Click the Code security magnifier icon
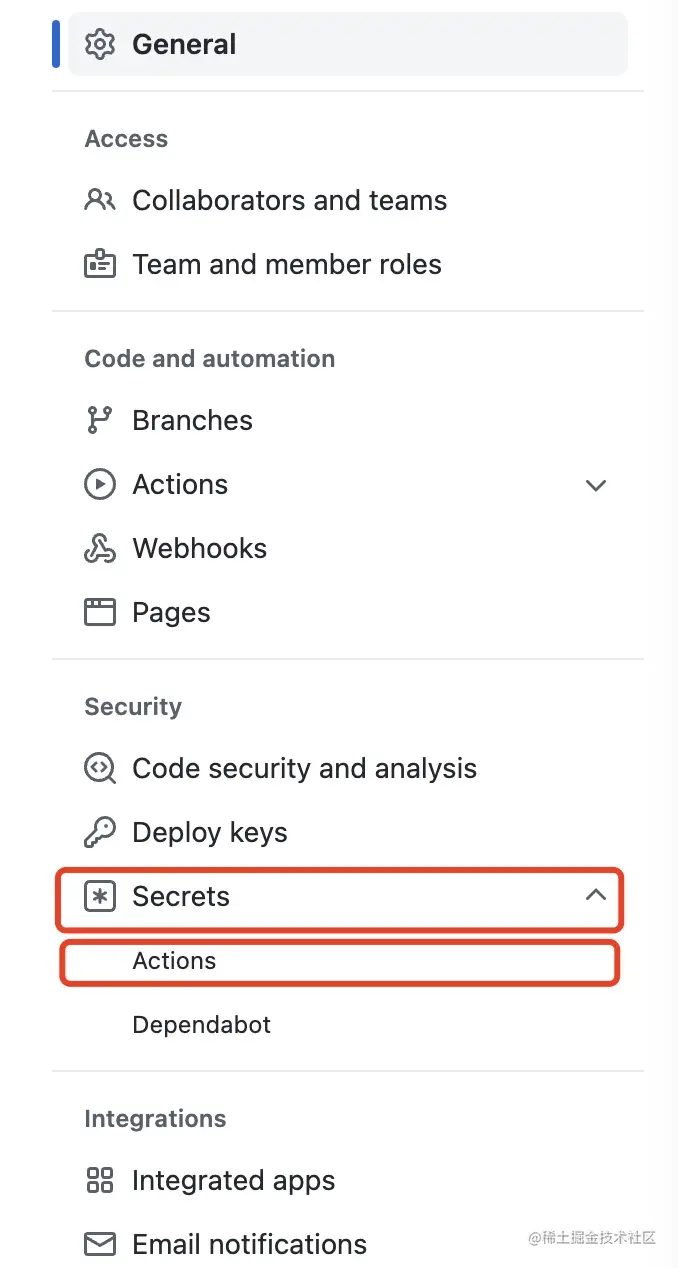This screenshot has width=678, height=1268. pyautogui.click(x=100, y=768)
